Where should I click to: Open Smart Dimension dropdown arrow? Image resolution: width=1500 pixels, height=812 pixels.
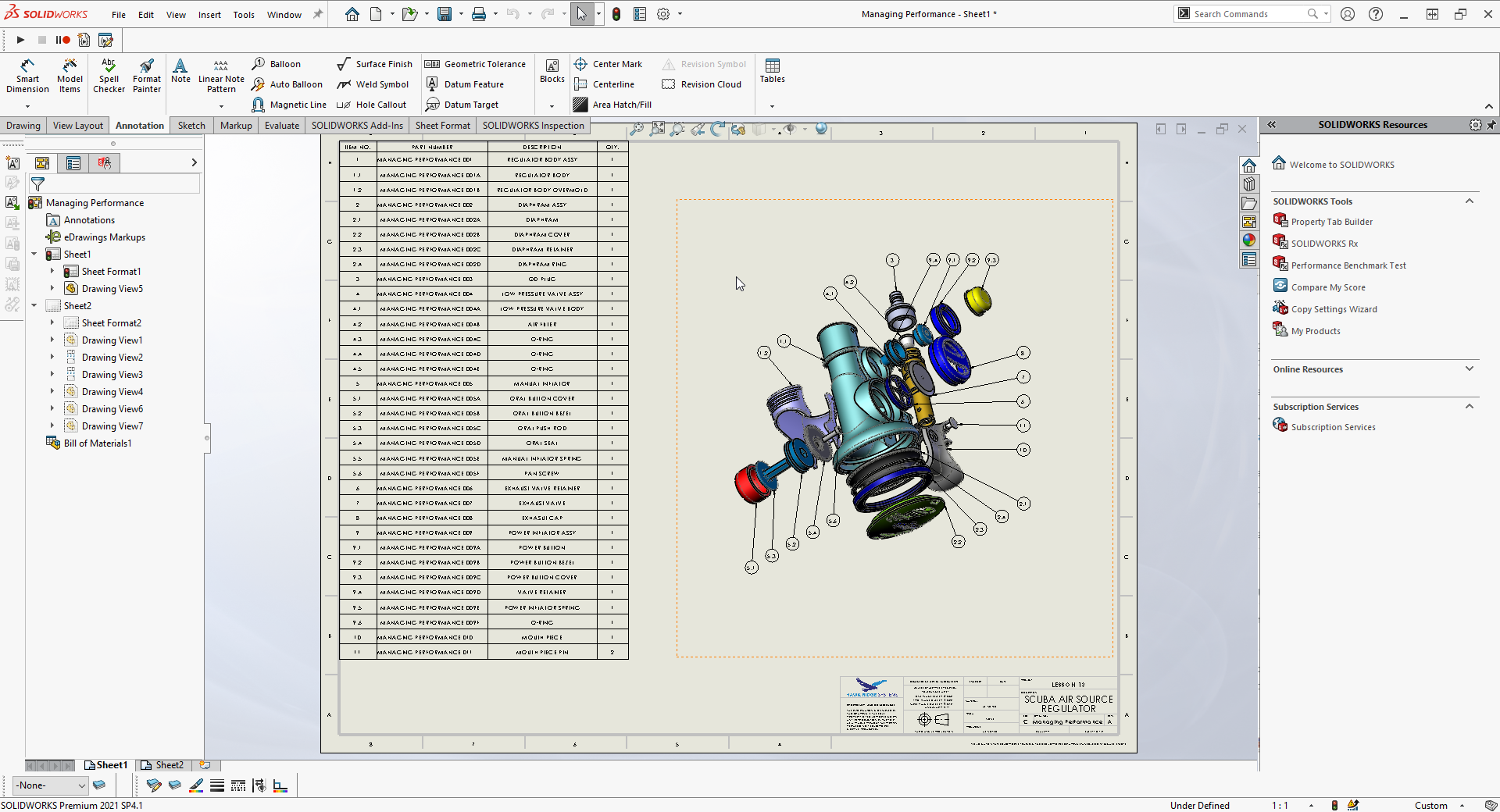[x=27, y=106]
